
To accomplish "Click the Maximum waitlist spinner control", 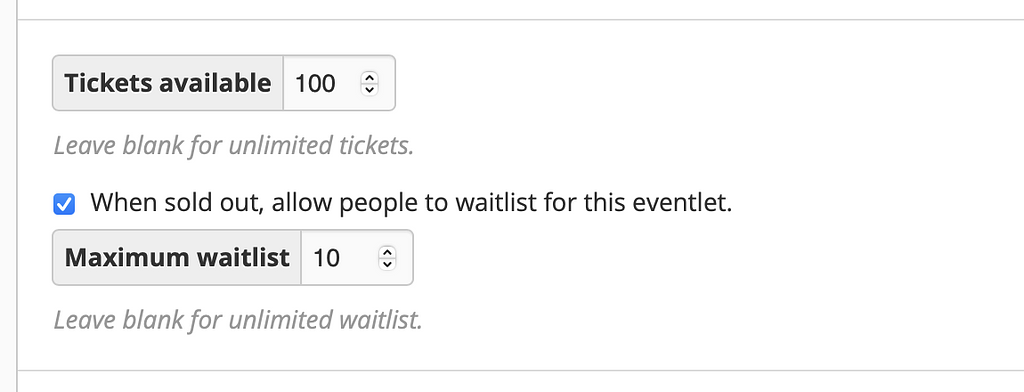I will [x=387, y=257].
